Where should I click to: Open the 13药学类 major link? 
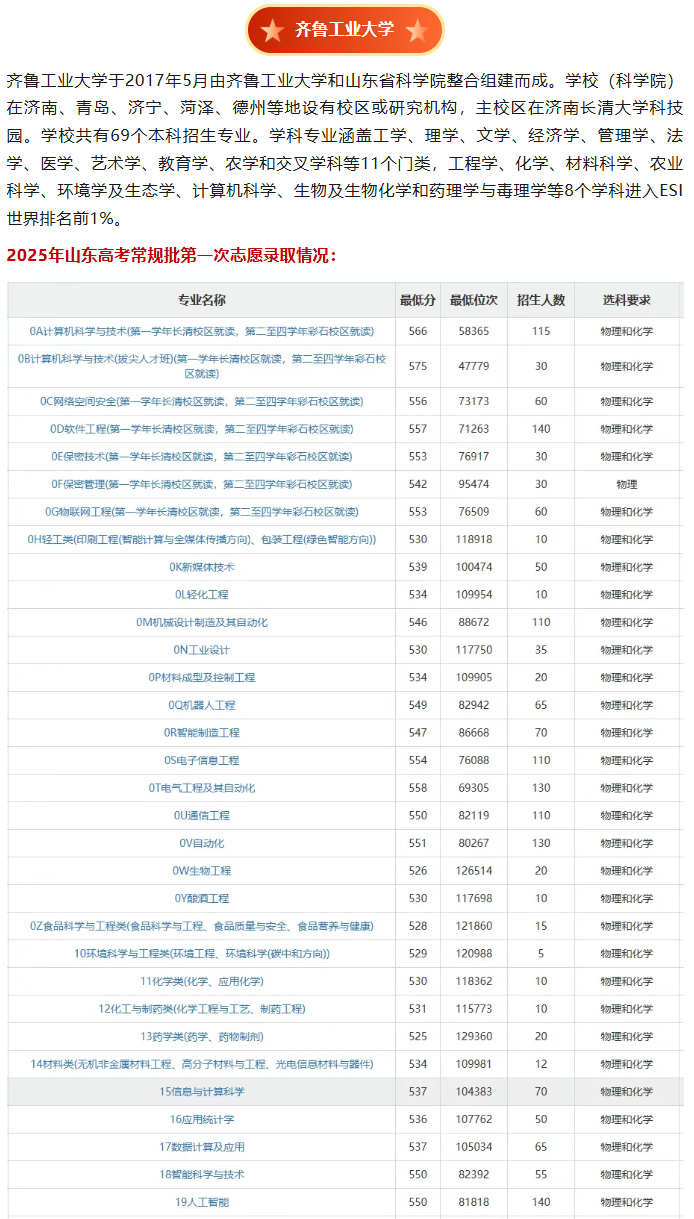pyautogui.click(x=202, y=1037)
